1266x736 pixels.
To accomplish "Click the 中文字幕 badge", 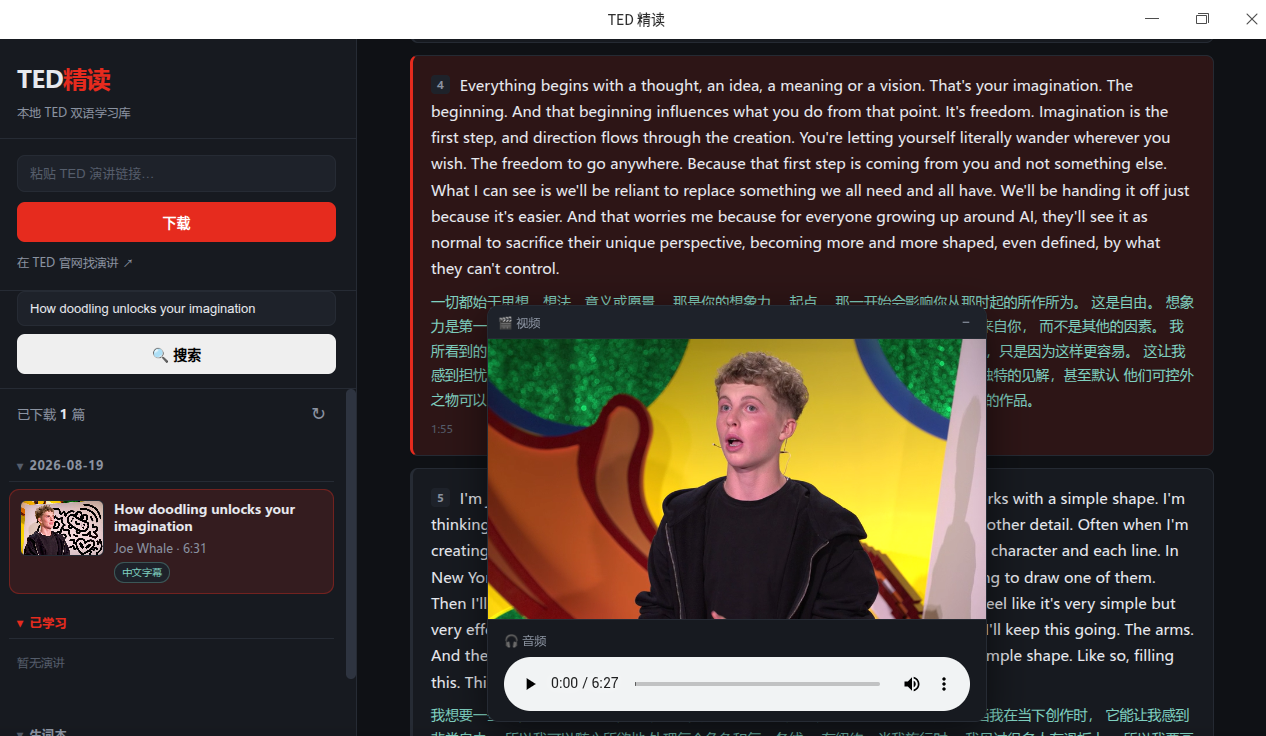I will (142, 573).
